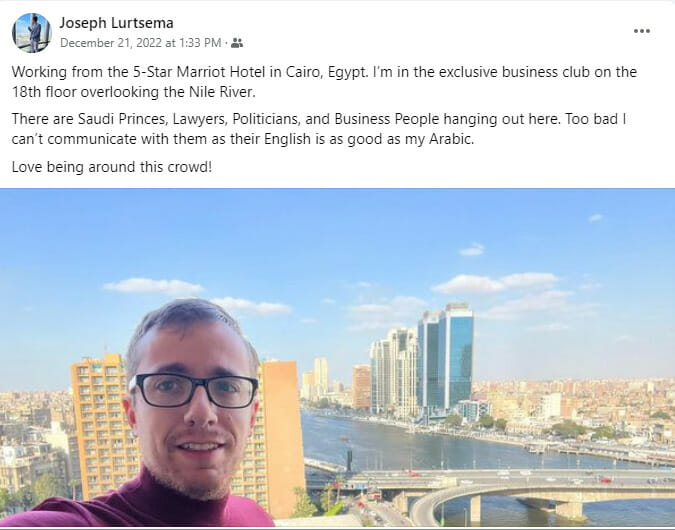Click the blue glass skyscraper in the photo
Screen dimensions: 675x530
click(x=446, y=357)
